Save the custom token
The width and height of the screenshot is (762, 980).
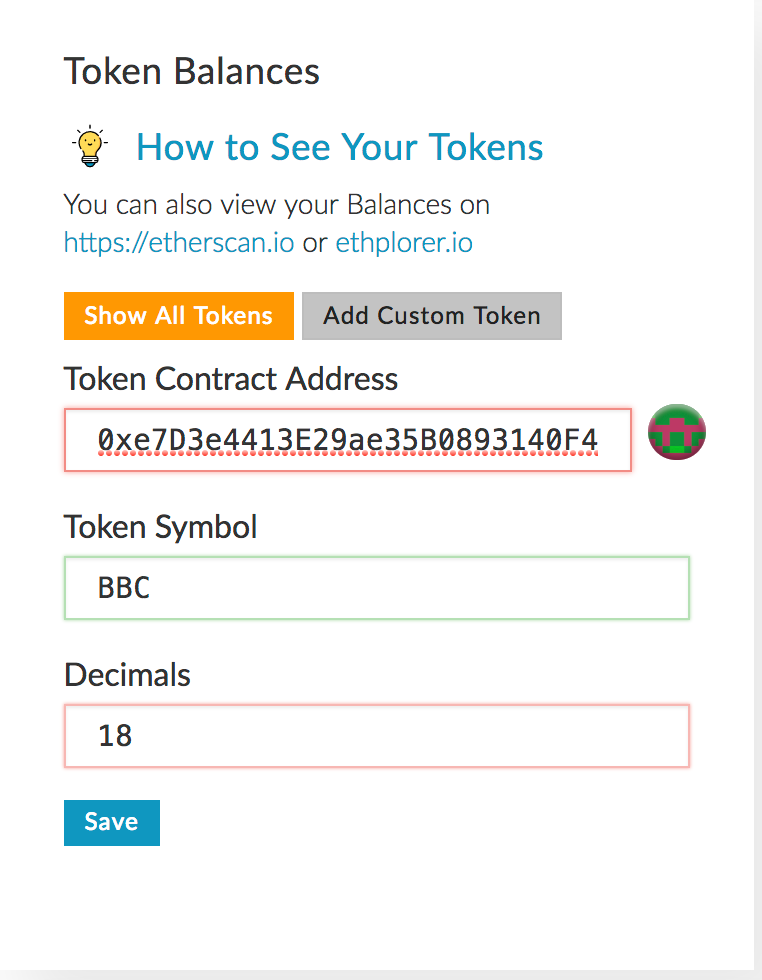(x=111, y=822)
